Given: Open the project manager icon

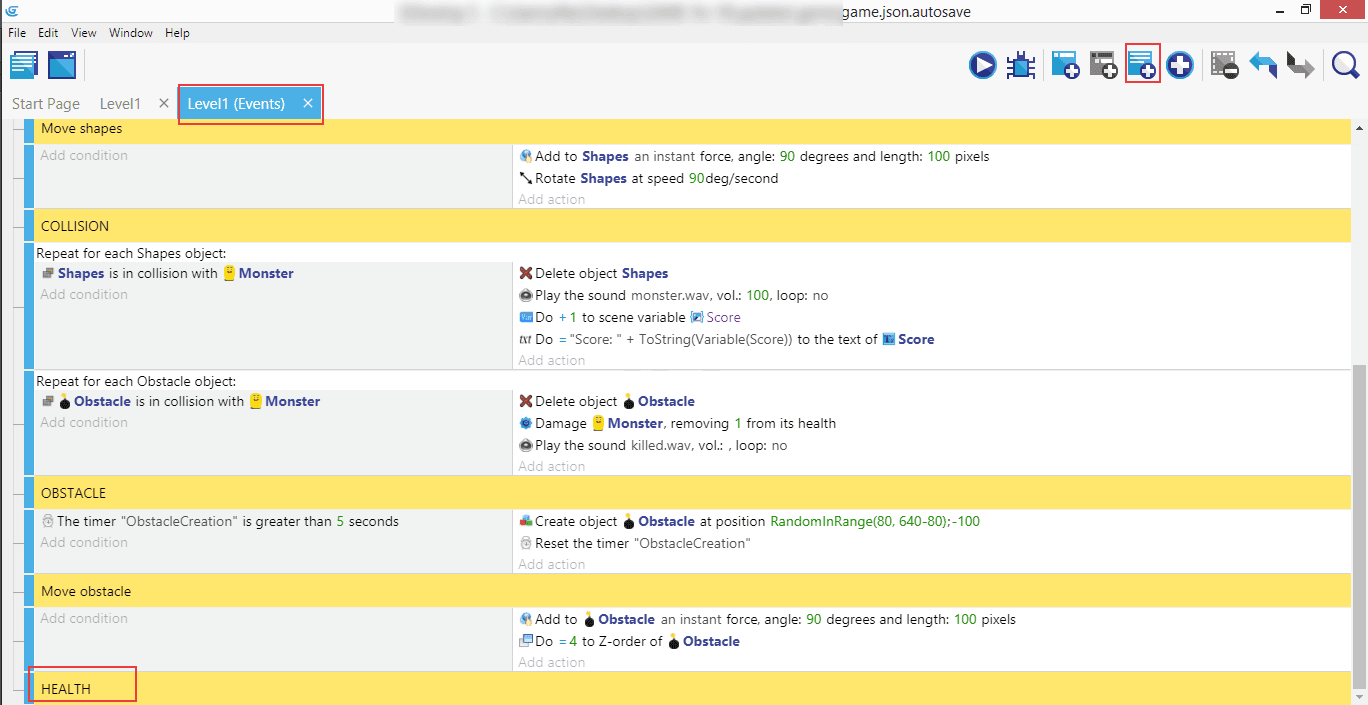Looking at the screenshot, I should tap(24, 66).
